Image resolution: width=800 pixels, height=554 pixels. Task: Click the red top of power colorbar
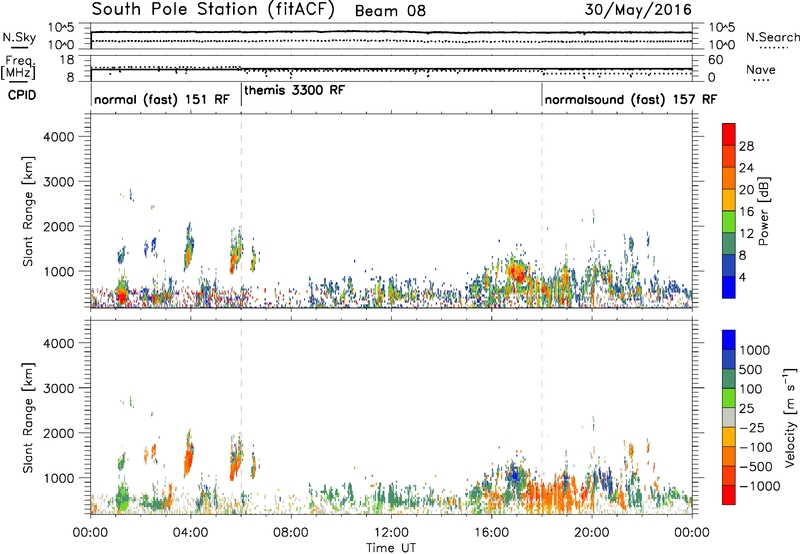729,134
